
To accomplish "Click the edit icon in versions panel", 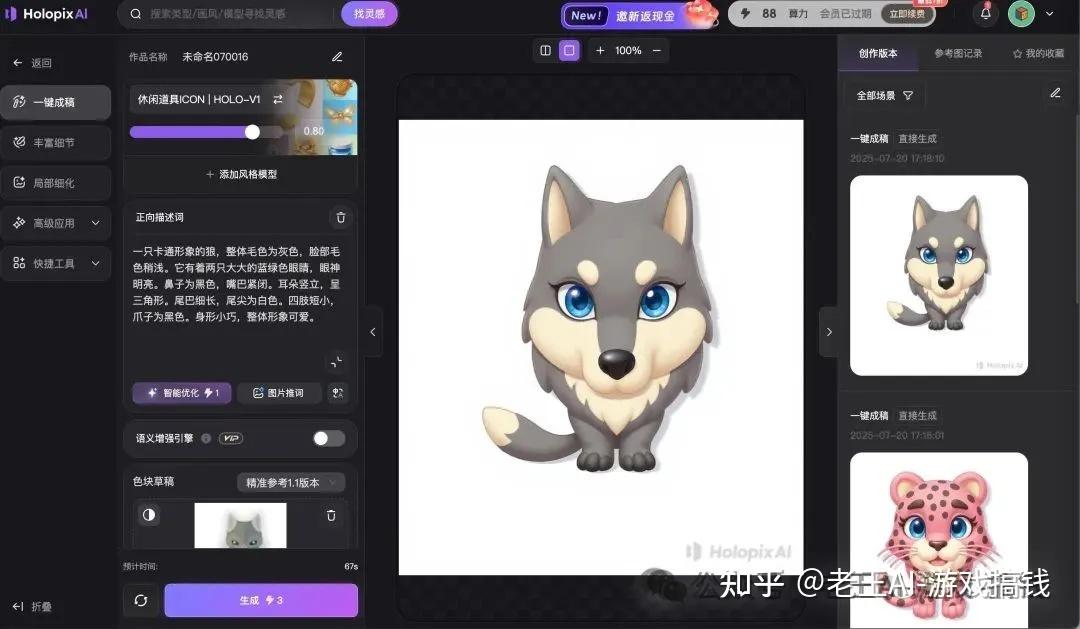I will pyautogui.click(x=1055, y=93).
